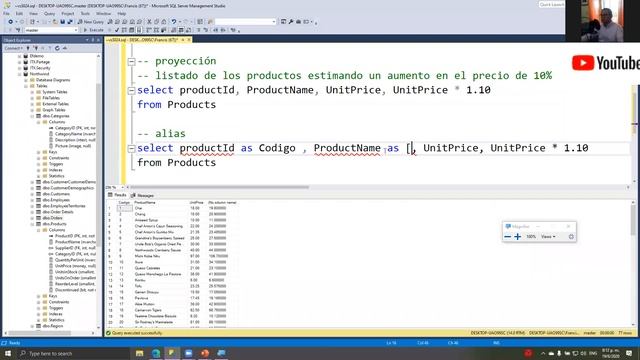This screenshot has width=640, height=360.
Task: Click the UnitPrice column header in results
Action: [x=196, y=202]
